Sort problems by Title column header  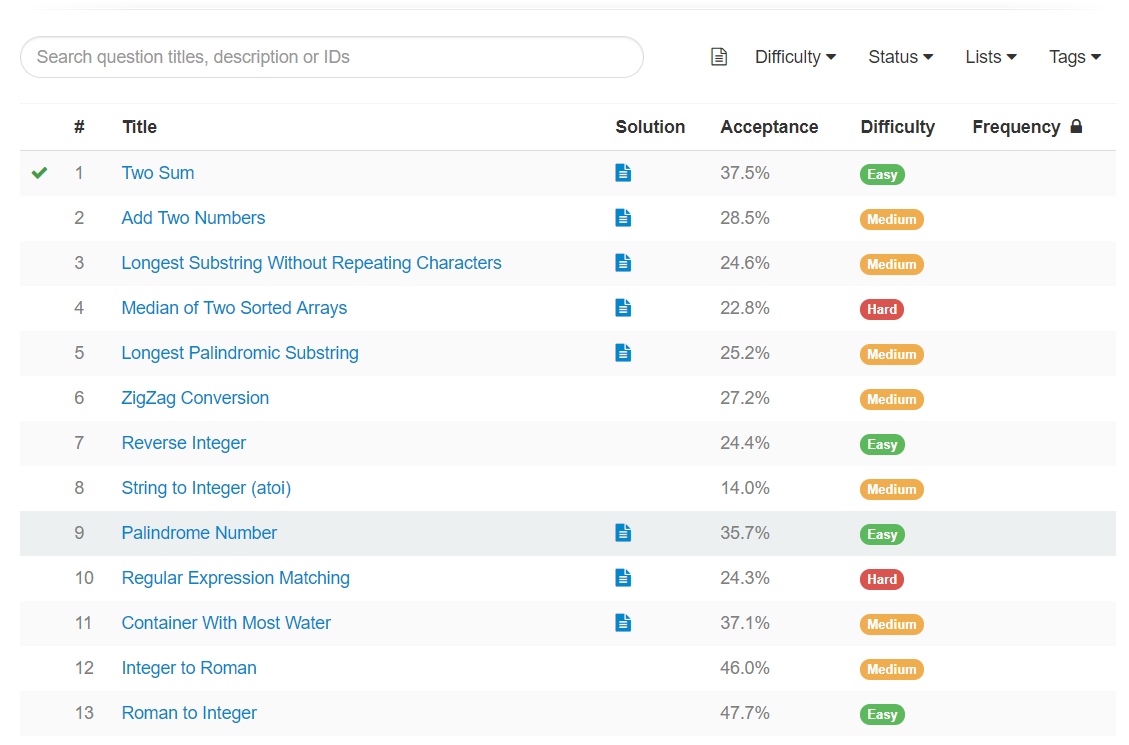coord(139,127)
